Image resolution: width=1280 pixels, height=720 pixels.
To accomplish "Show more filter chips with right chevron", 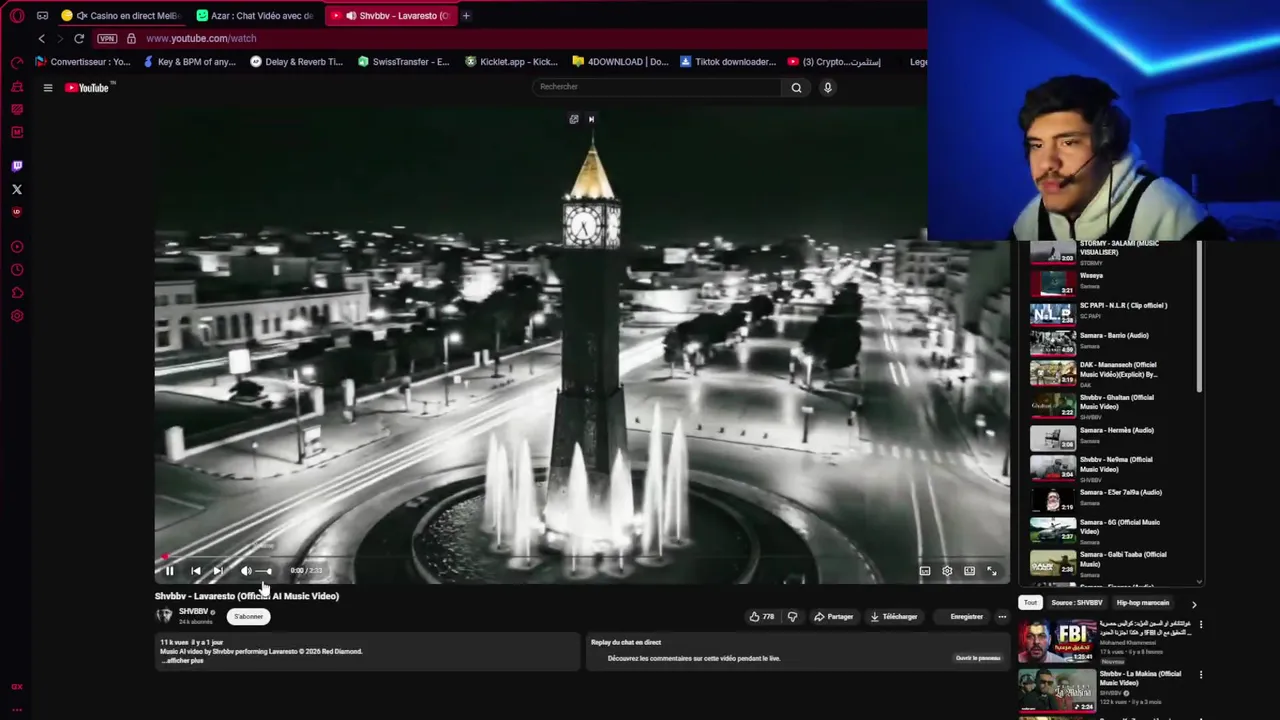I will (1193, 604).
